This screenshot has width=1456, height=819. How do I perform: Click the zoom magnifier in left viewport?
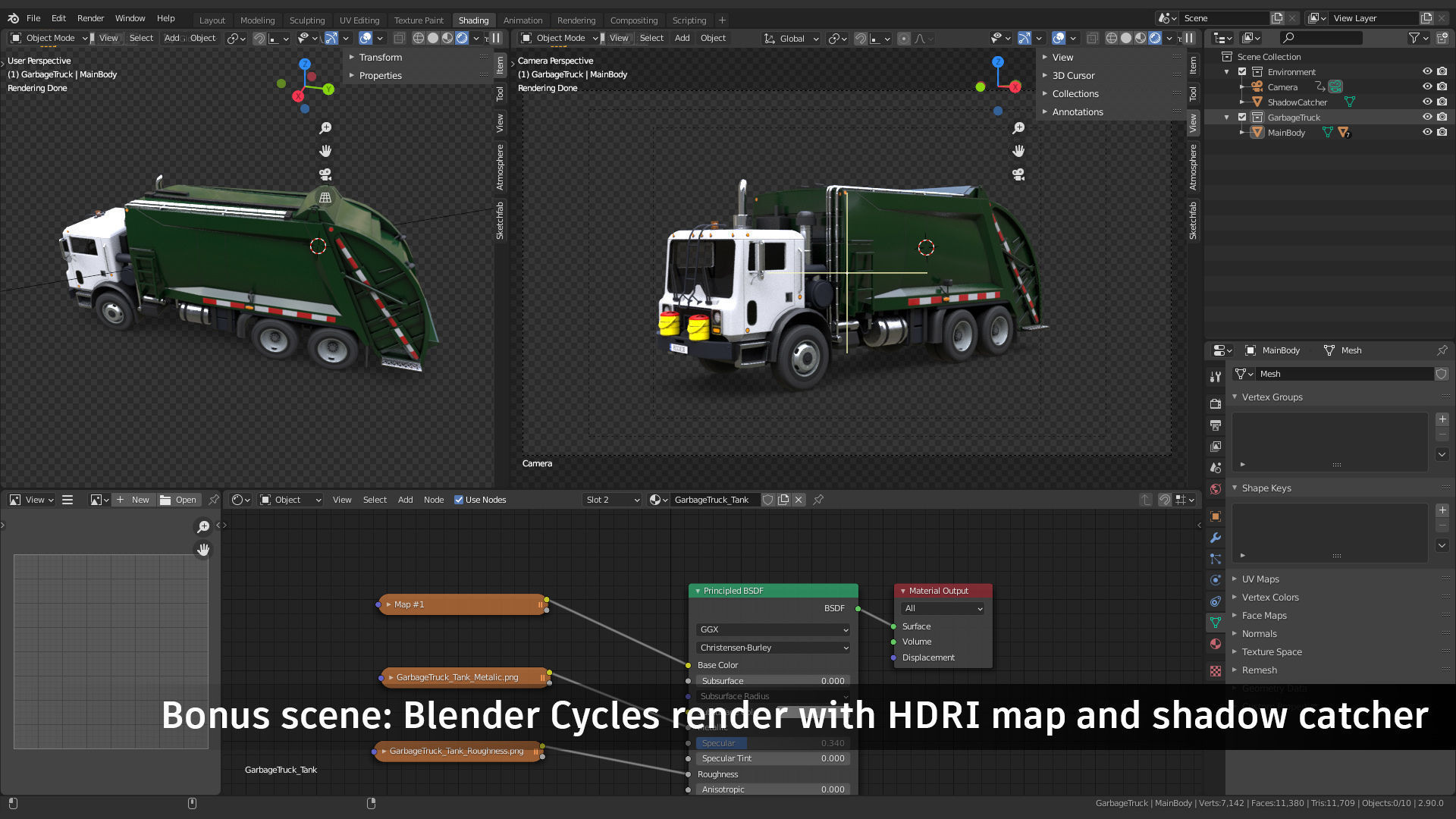click(325, 128)
